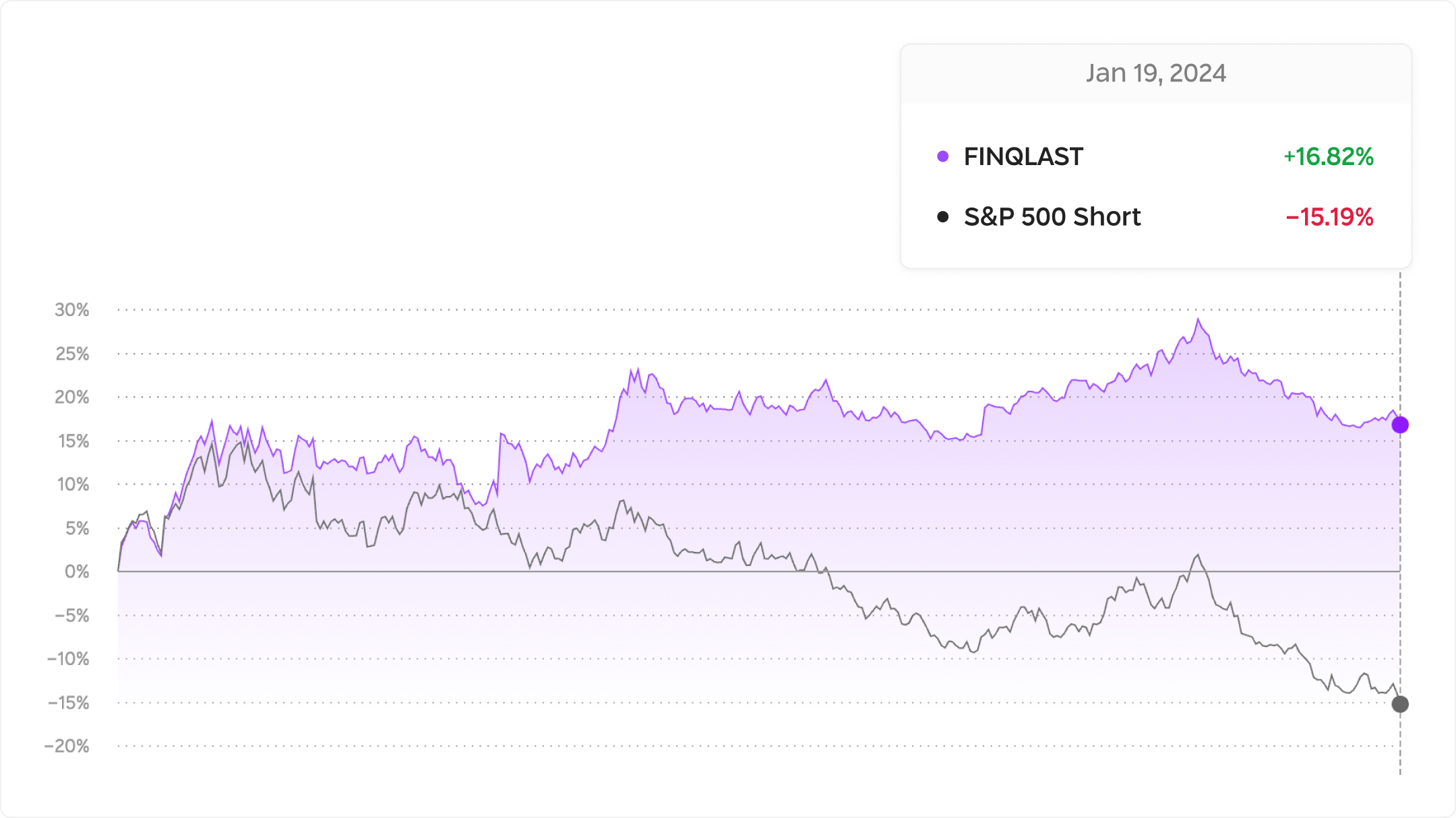Screen dimensions: 1456x818
Task: Click the 25% y-axis label
Action: [72, 354]
